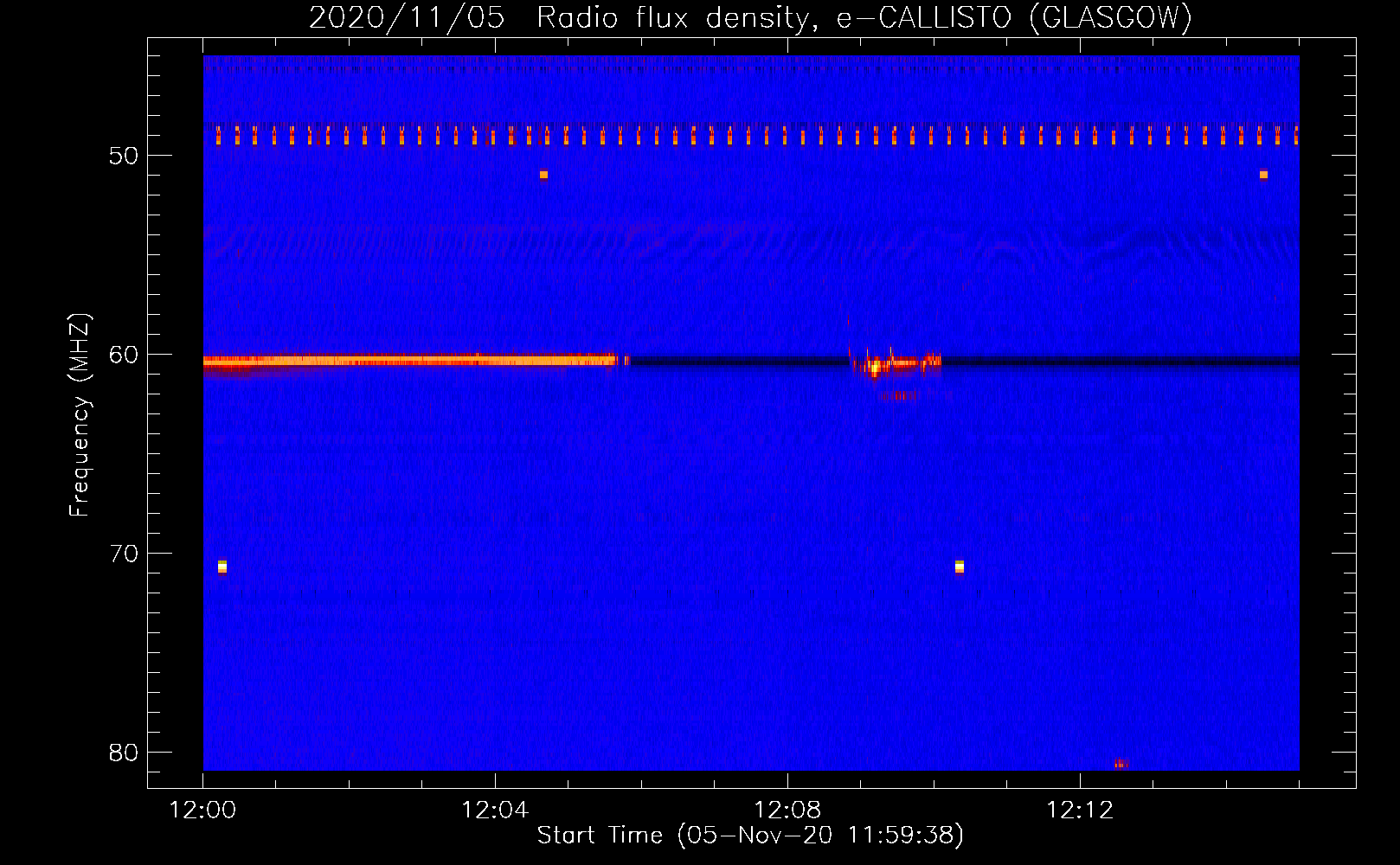Click the bright radio burst near 12:09
Image resolution: width=1400 pixels, height=865 pixels.
pos(896,365)
